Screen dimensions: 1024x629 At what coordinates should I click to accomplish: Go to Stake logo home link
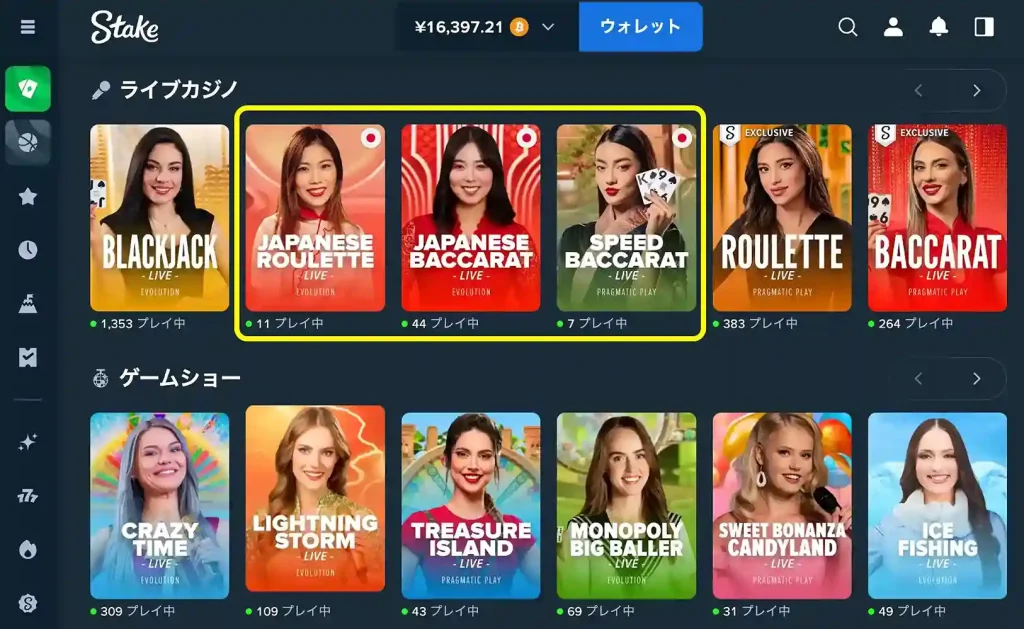(x=124, y=27)
